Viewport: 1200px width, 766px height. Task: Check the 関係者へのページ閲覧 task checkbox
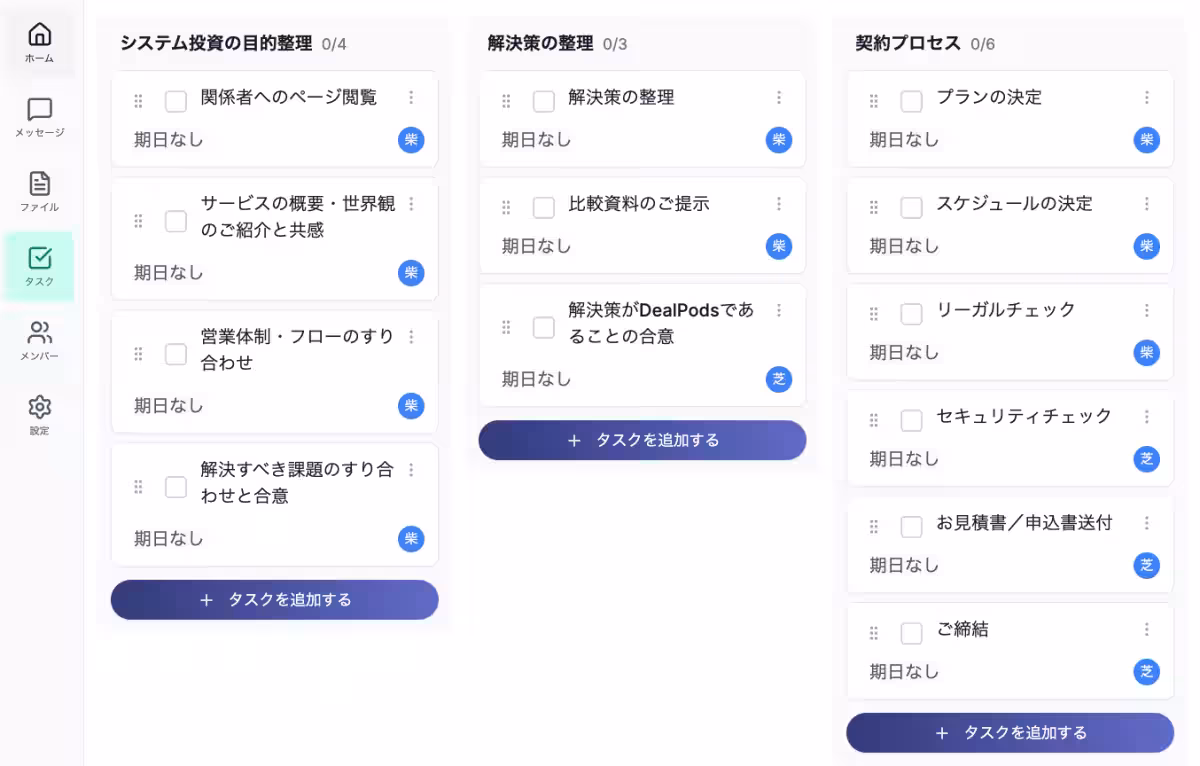coord(175,99)
